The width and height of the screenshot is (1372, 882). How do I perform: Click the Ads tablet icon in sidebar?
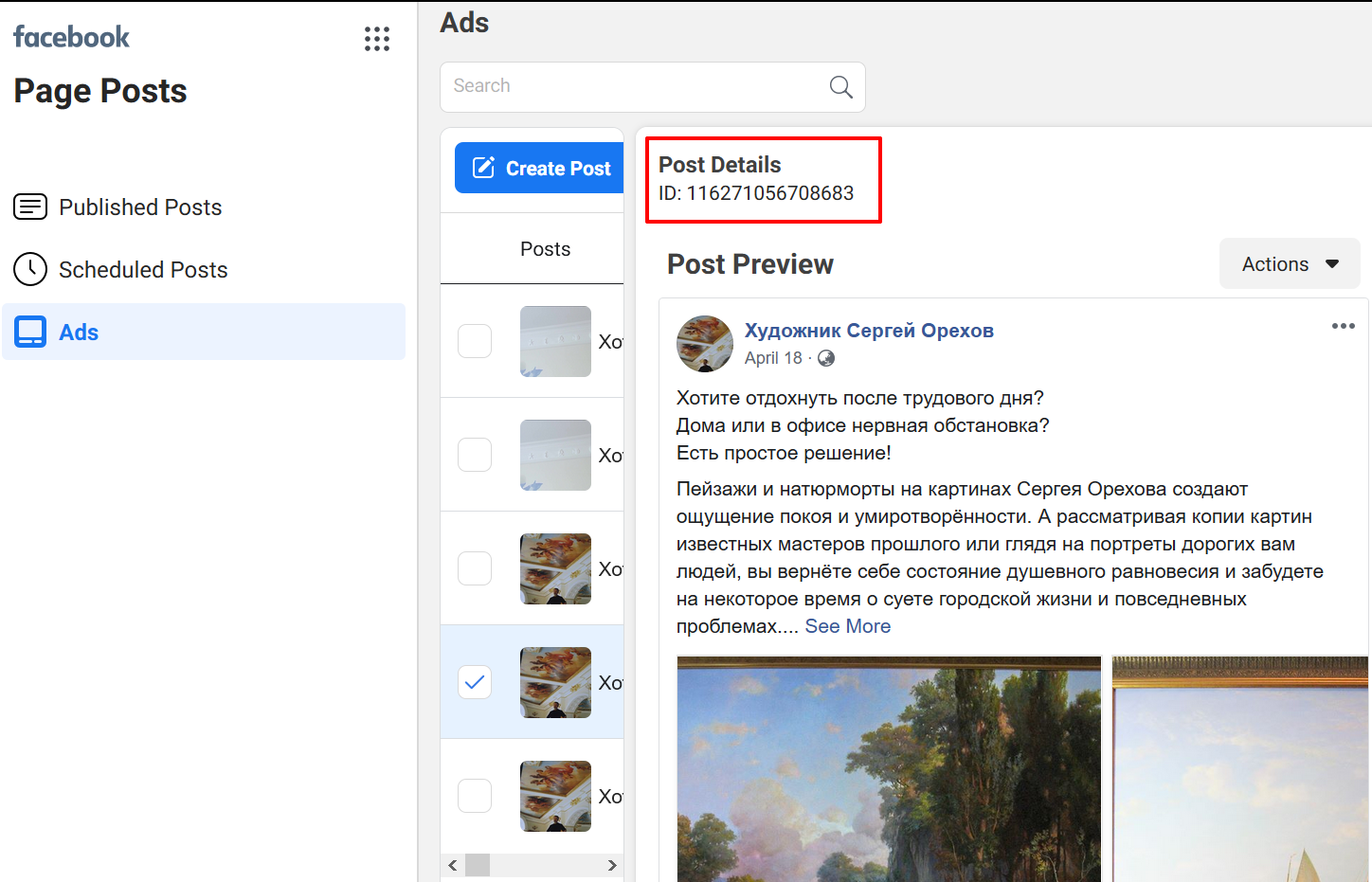[x=30, y=332]
